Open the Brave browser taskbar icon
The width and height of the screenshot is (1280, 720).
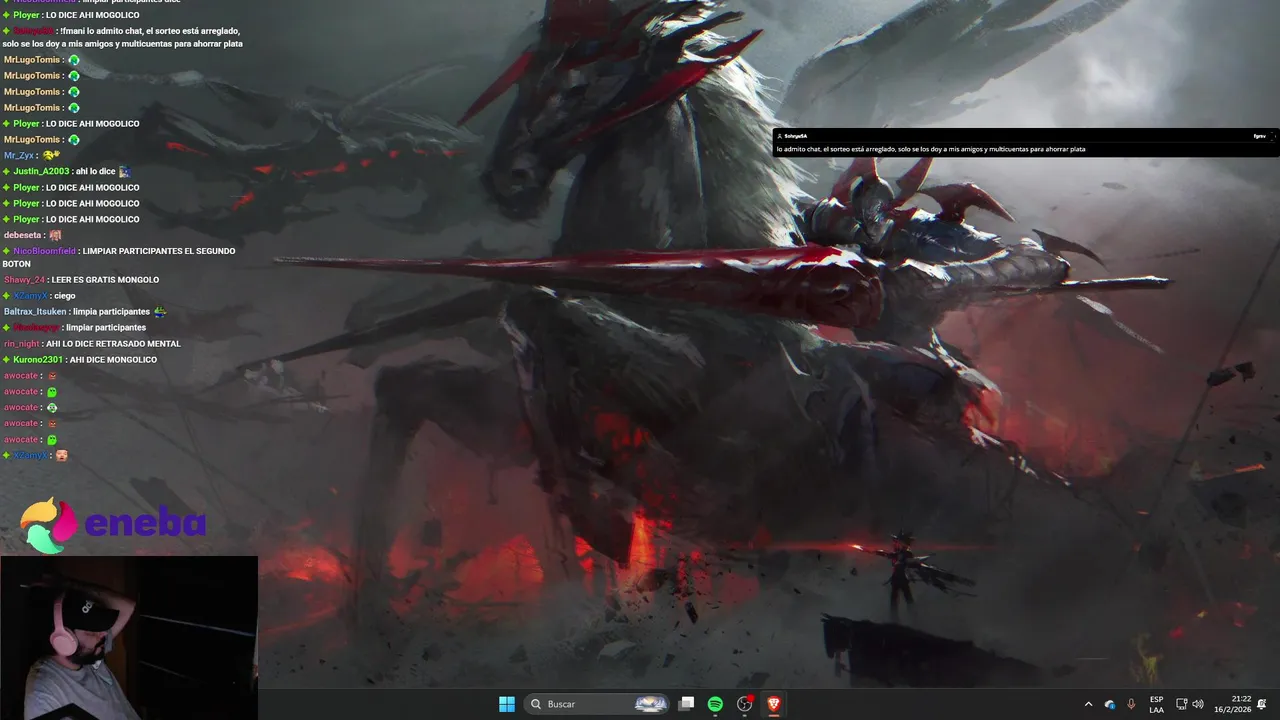coord(773,704)
